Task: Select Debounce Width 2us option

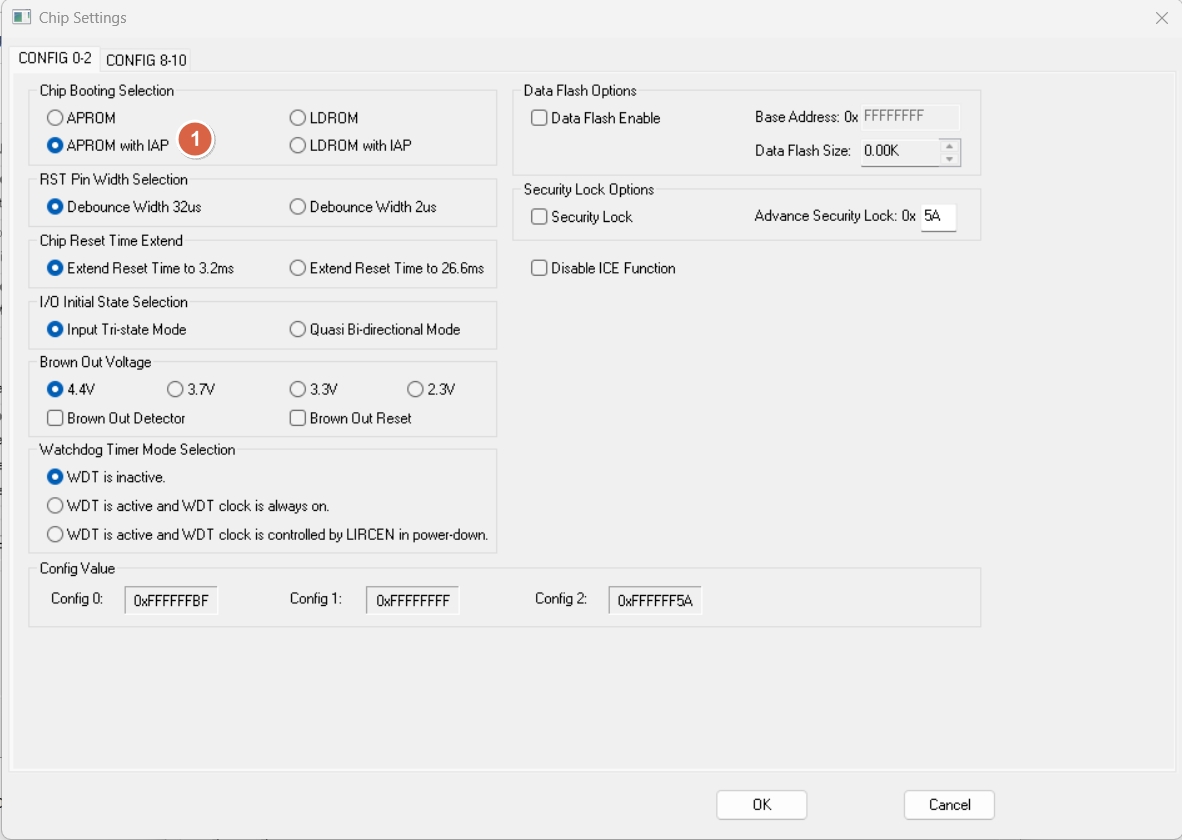Action: click(x=298, y=207)
